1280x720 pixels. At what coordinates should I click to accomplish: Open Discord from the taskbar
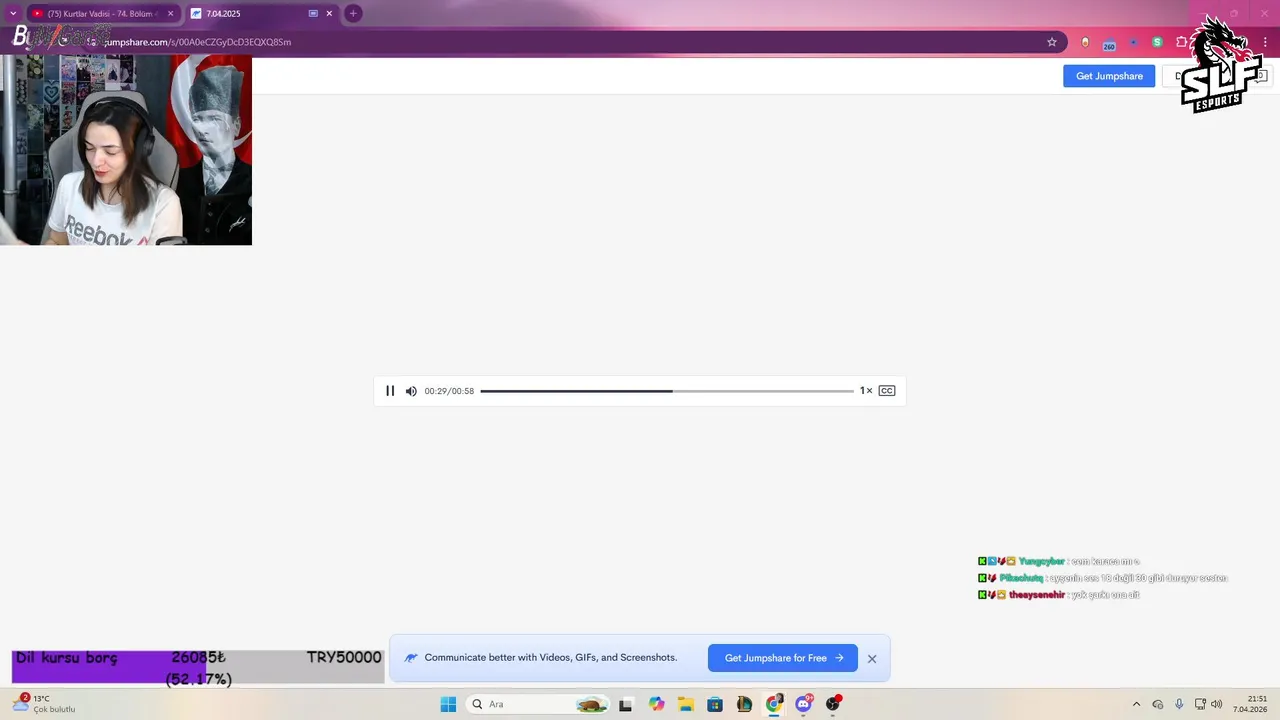(803, 704)
